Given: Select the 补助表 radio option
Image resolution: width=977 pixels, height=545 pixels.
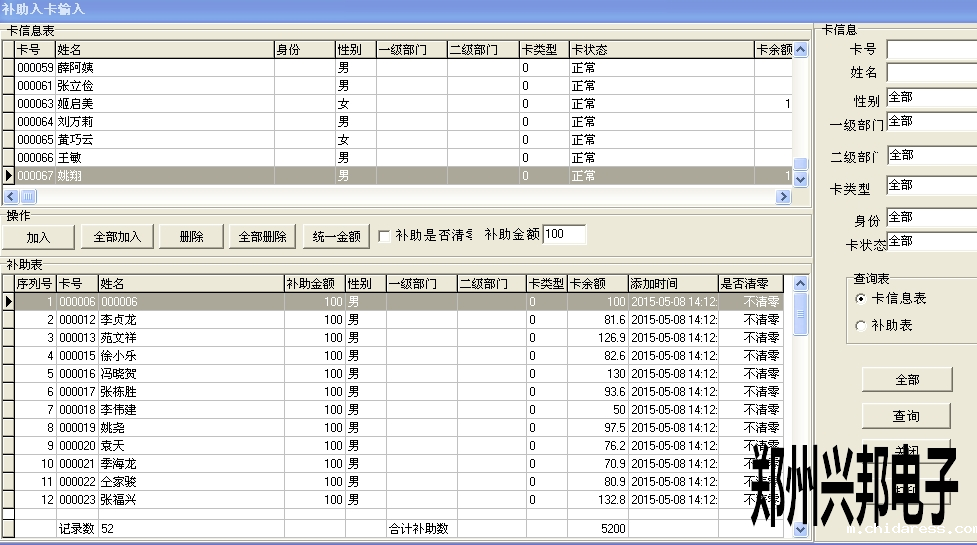Looking at the screenshot, I should pos(861,325).
